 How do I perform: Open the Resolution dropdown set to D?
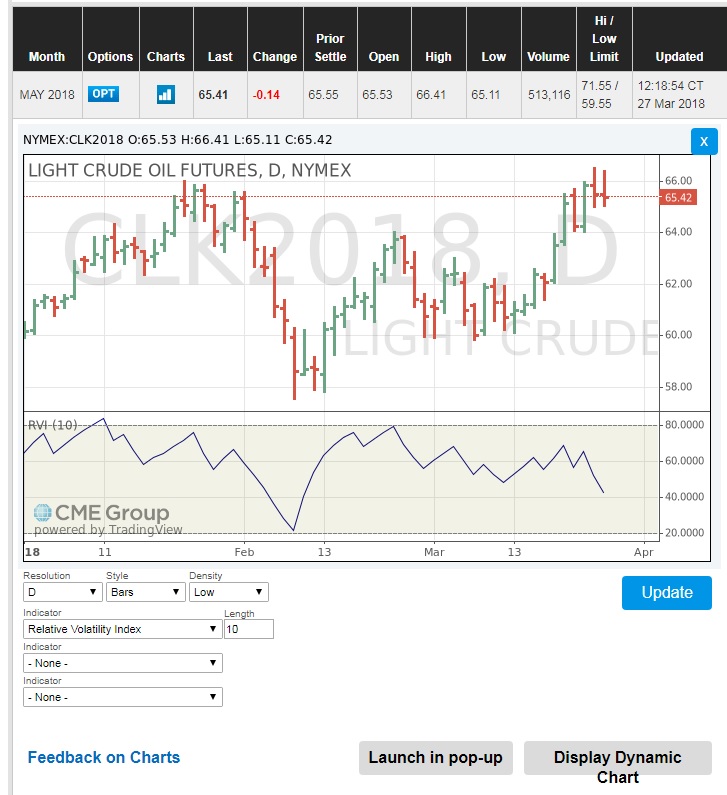pos(63,592)
